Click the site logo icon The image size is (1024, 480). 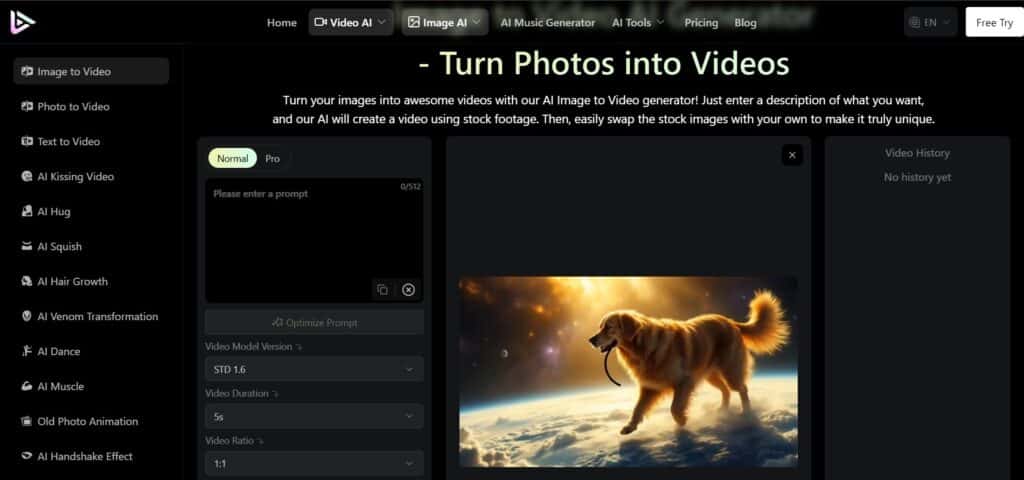coord(23,21)
